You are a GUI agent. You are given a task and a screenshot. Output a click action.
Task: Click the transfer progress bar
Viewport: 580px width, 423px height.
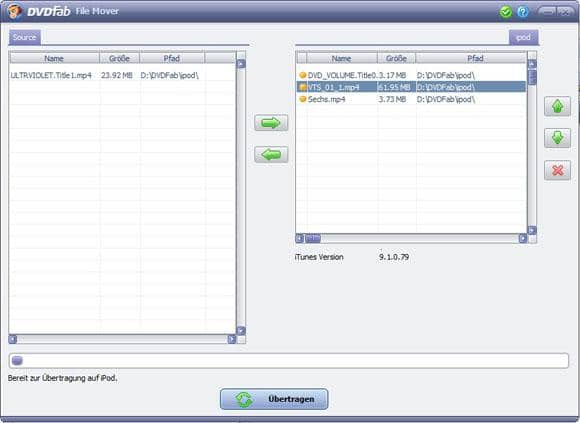tap(289, 361)
